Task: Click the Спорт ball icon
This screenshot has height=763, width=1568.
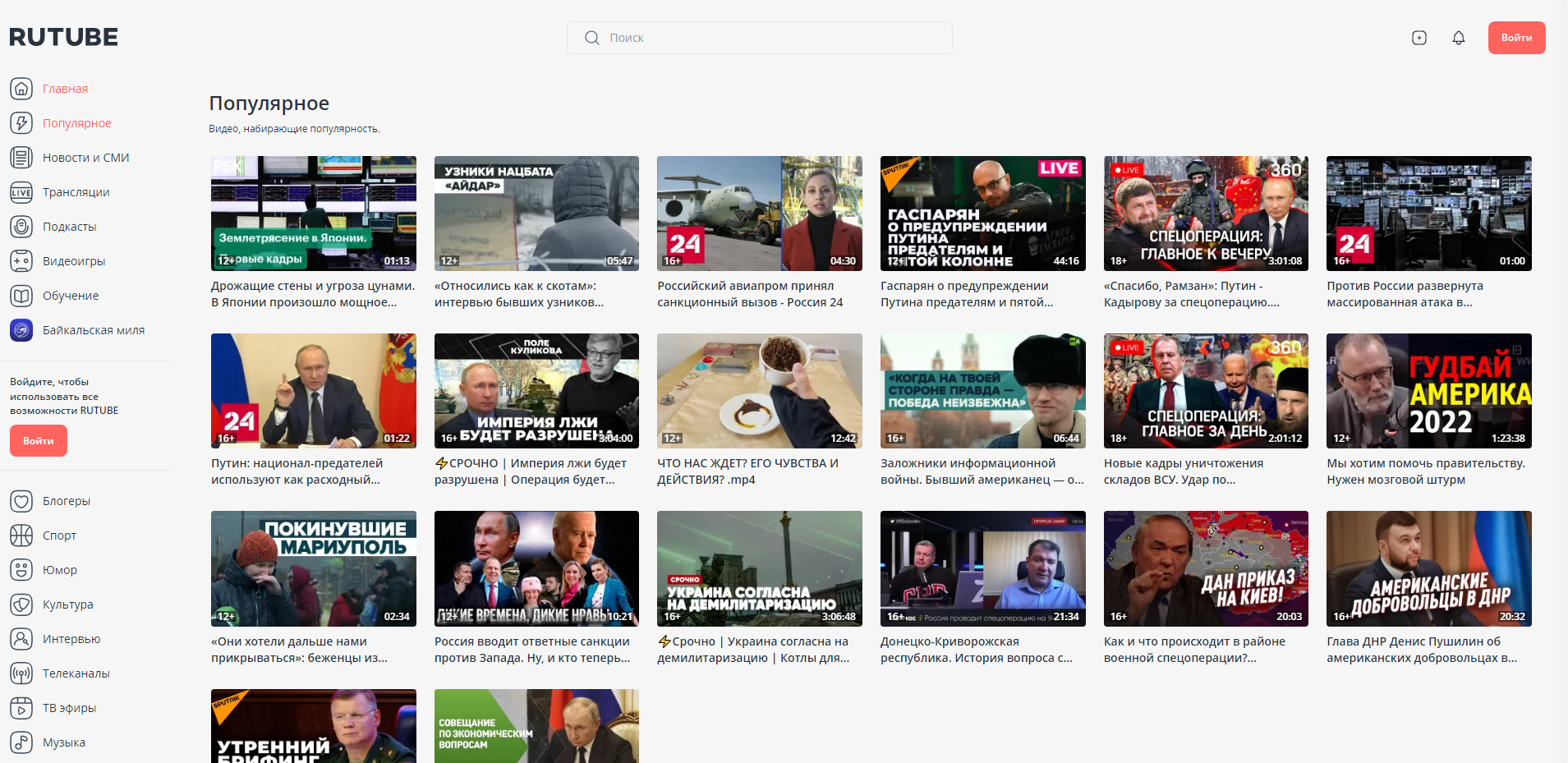Action: click(x=21, y=535)
